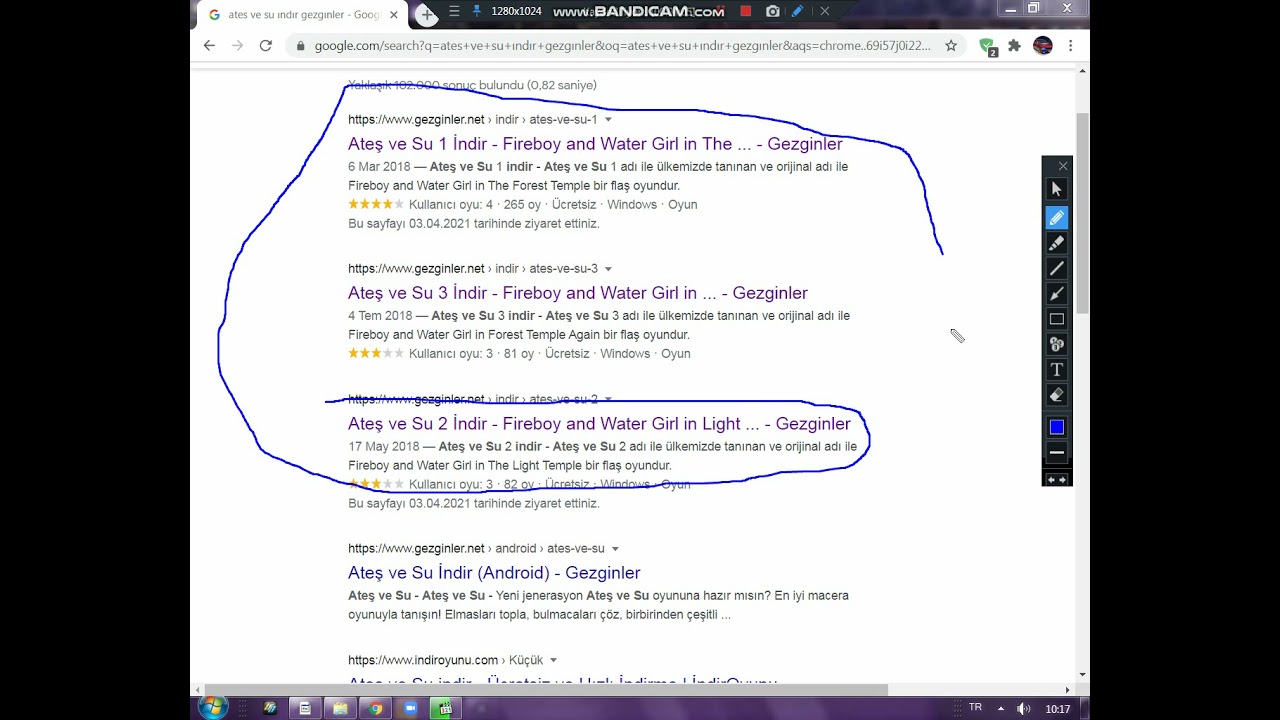Open the volume speaker tray icon

tap(1023, 708)
